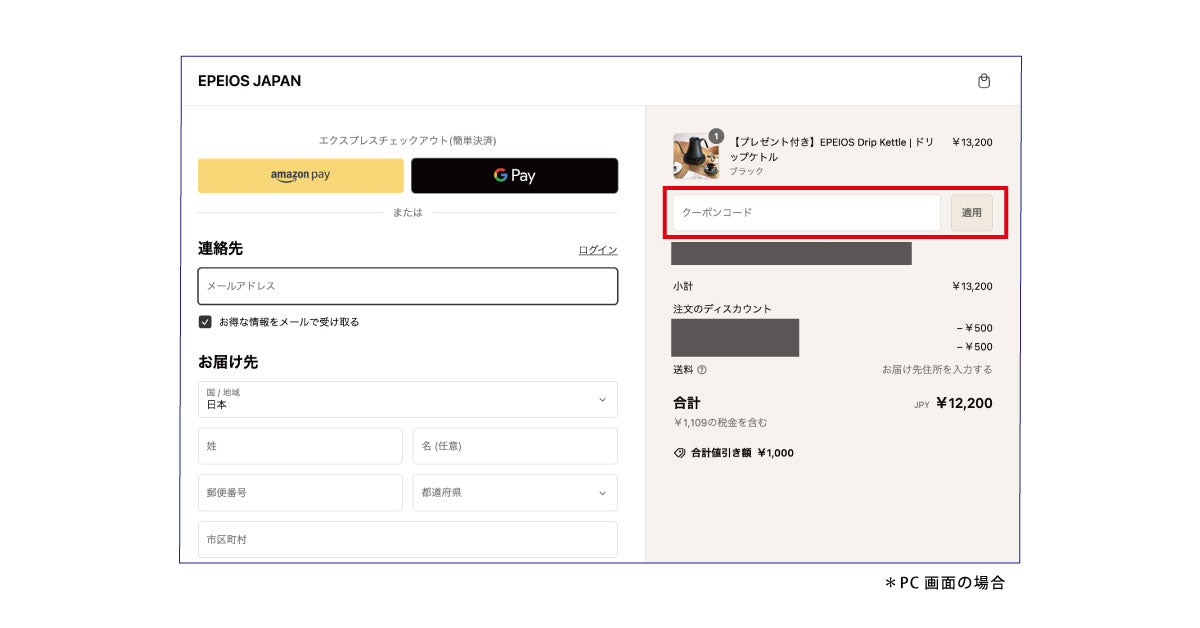This screenshot has height=628, width=1200.
Task: Go to the EPEIOS JAPAN store home link
Action: [249, 81]
